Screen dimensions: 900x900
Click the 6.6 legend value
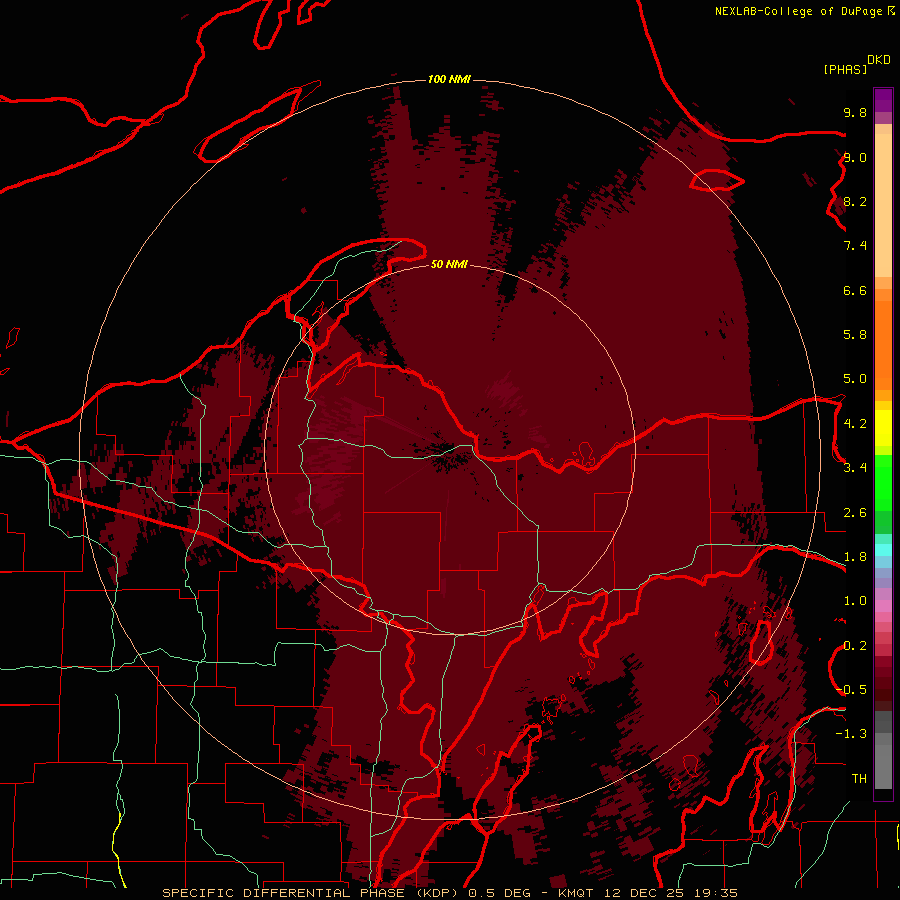[x=855, y=290]
